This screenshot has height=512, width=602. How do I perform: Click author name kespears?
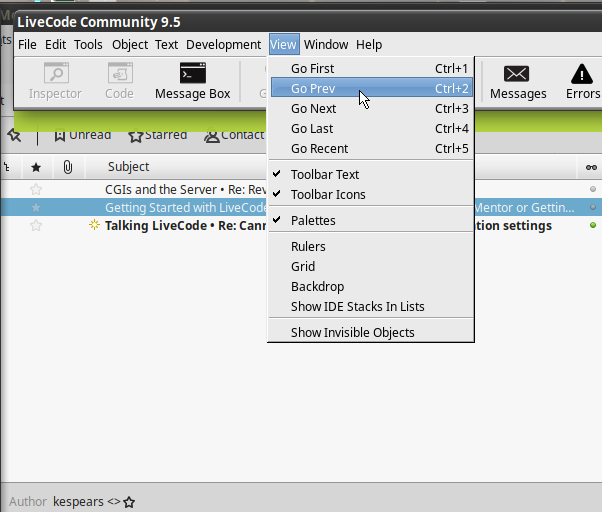tap(78, 502)
